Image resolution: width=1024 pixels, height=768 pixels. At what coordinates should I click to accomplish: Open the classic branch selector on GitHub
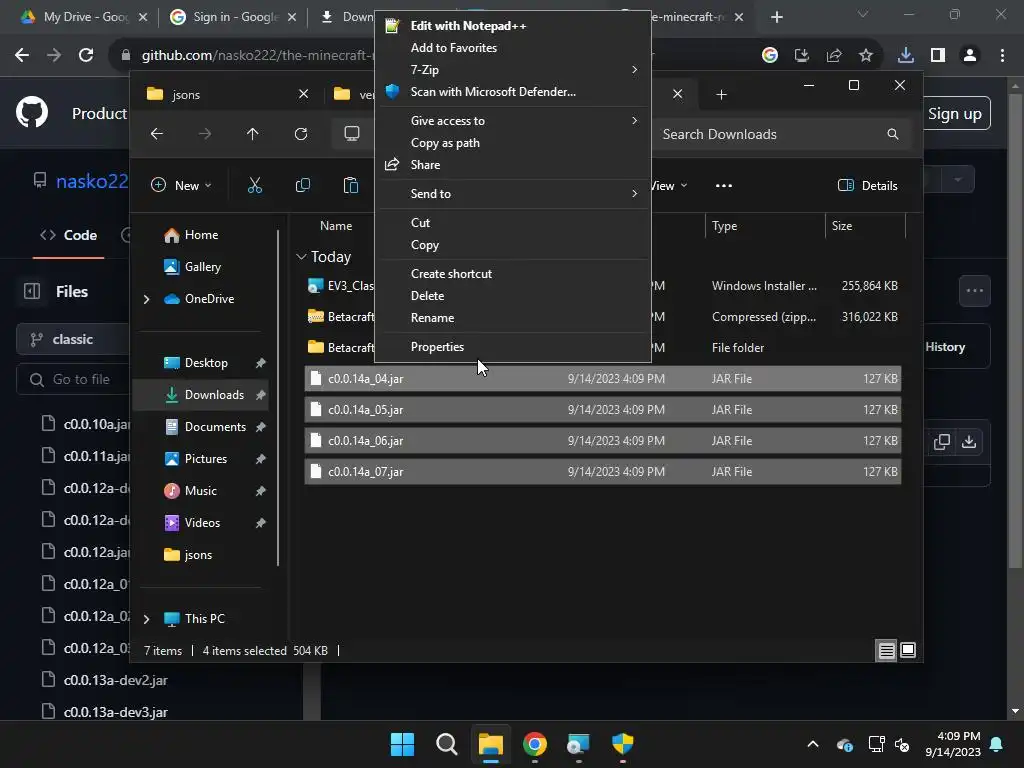point(73,340)
